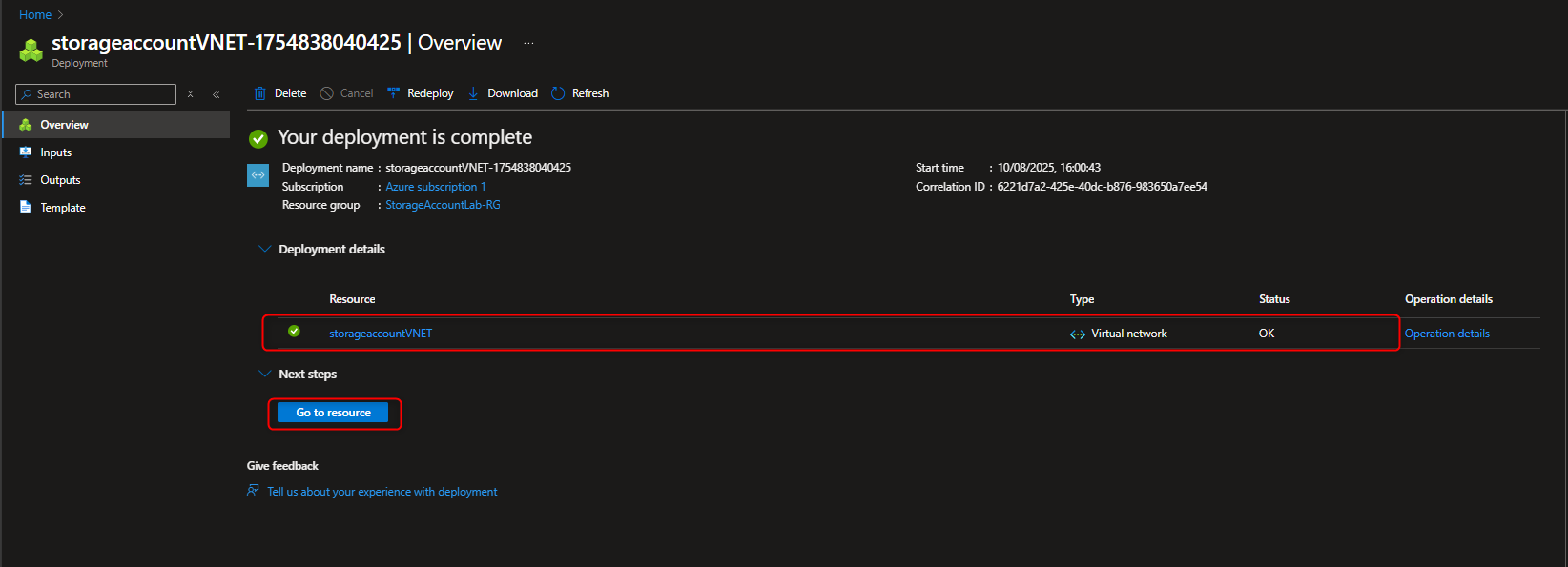Viewport: 1568px width, 567px height.
Task: Click the Resource column header
Action: click(x=352, y=299)
